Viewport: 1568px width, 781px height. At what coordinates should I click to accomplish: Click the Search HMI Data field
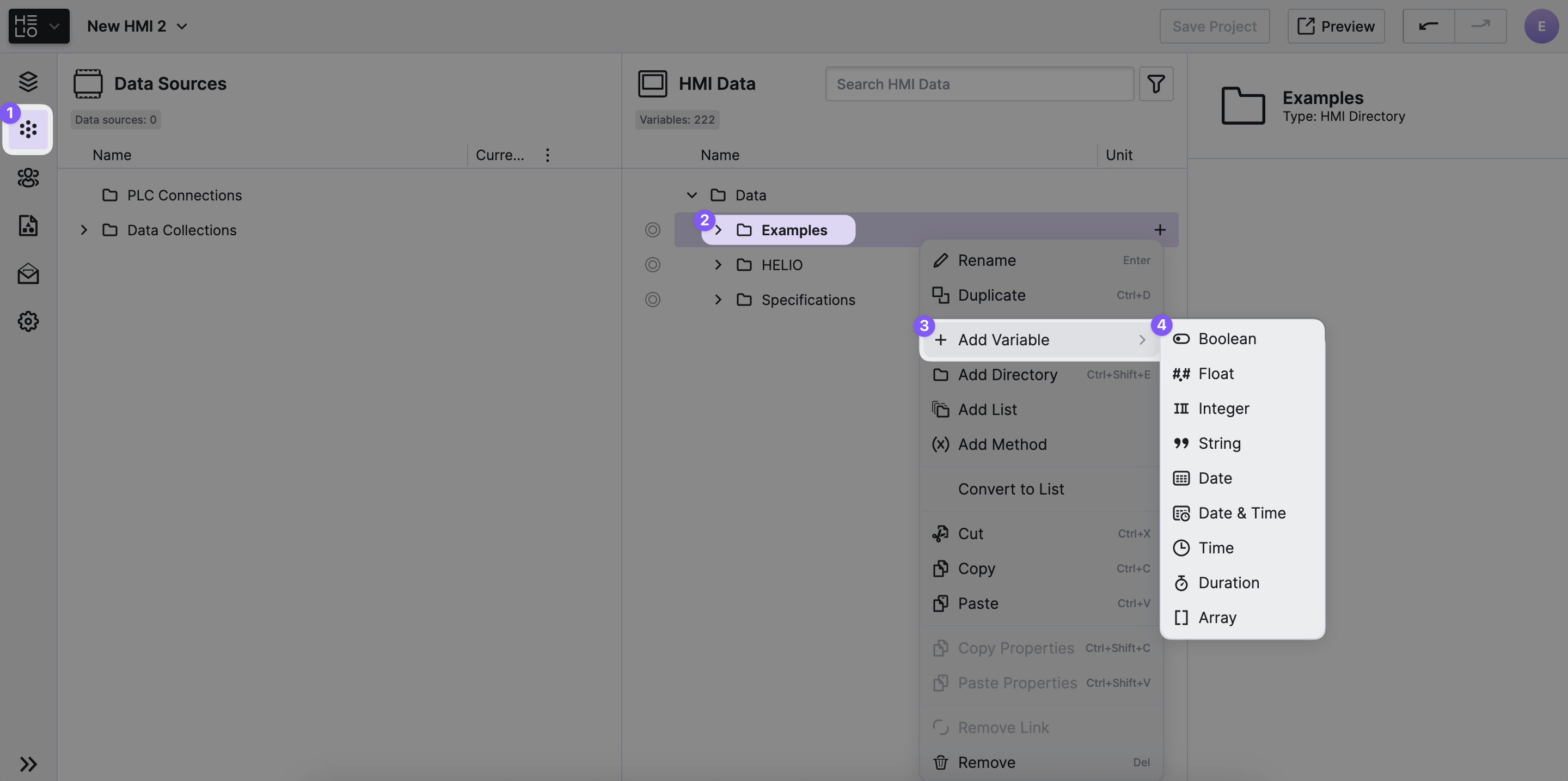[979, 84]
